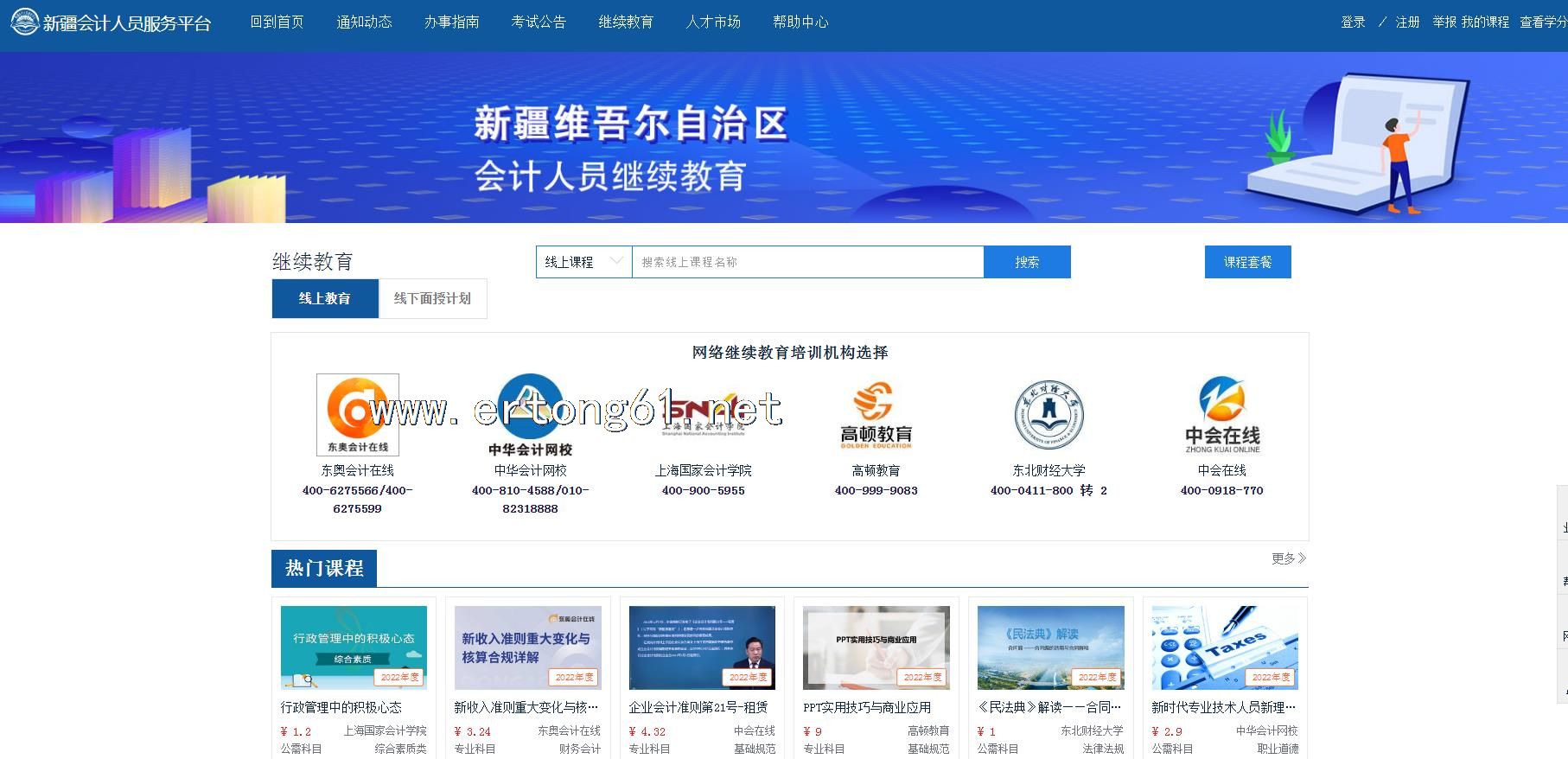Select the 中会在线 logo icon
This screenshot has width=1568, height=759.
tap(1221, 414)
